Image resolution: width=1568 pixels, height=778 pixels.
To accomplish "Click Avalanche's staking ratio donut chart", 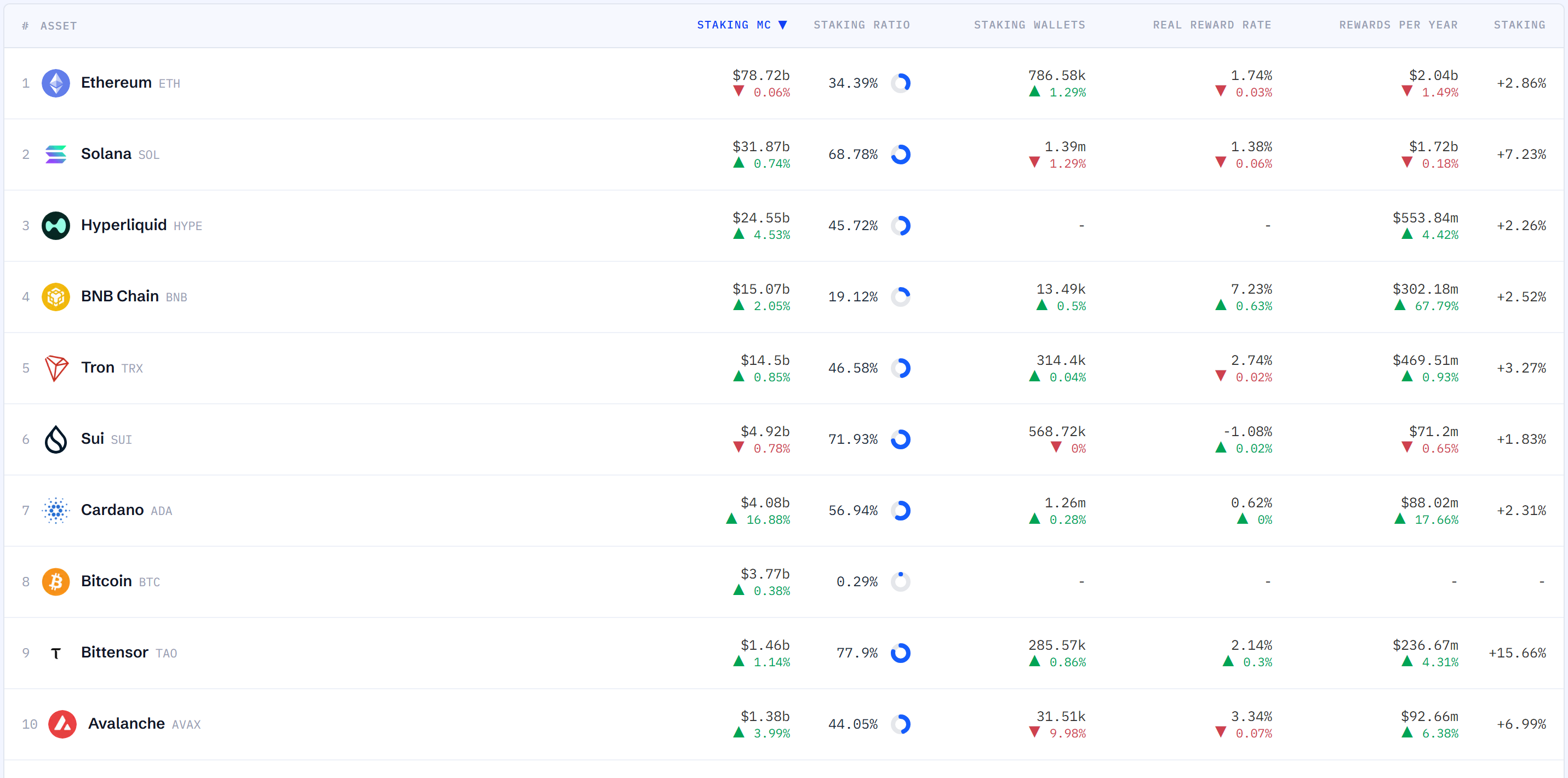I will (900, 724).
